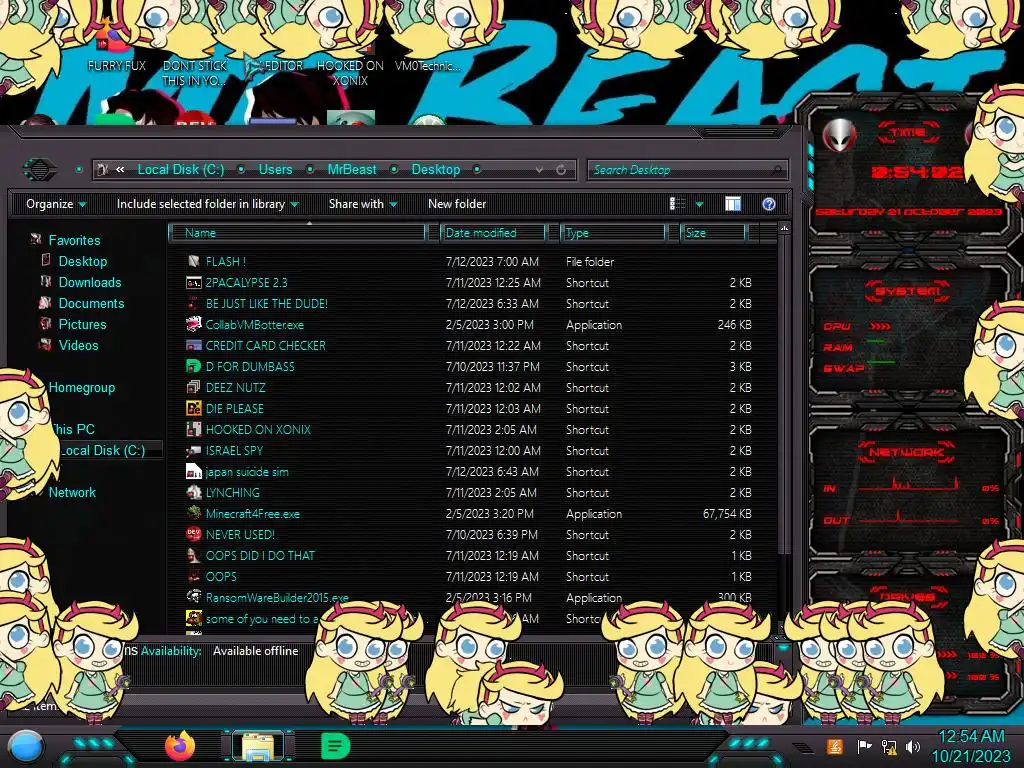Open Firefox from the taskbar
This screenshot has height=768, width=1024.
tap(180, 746)
